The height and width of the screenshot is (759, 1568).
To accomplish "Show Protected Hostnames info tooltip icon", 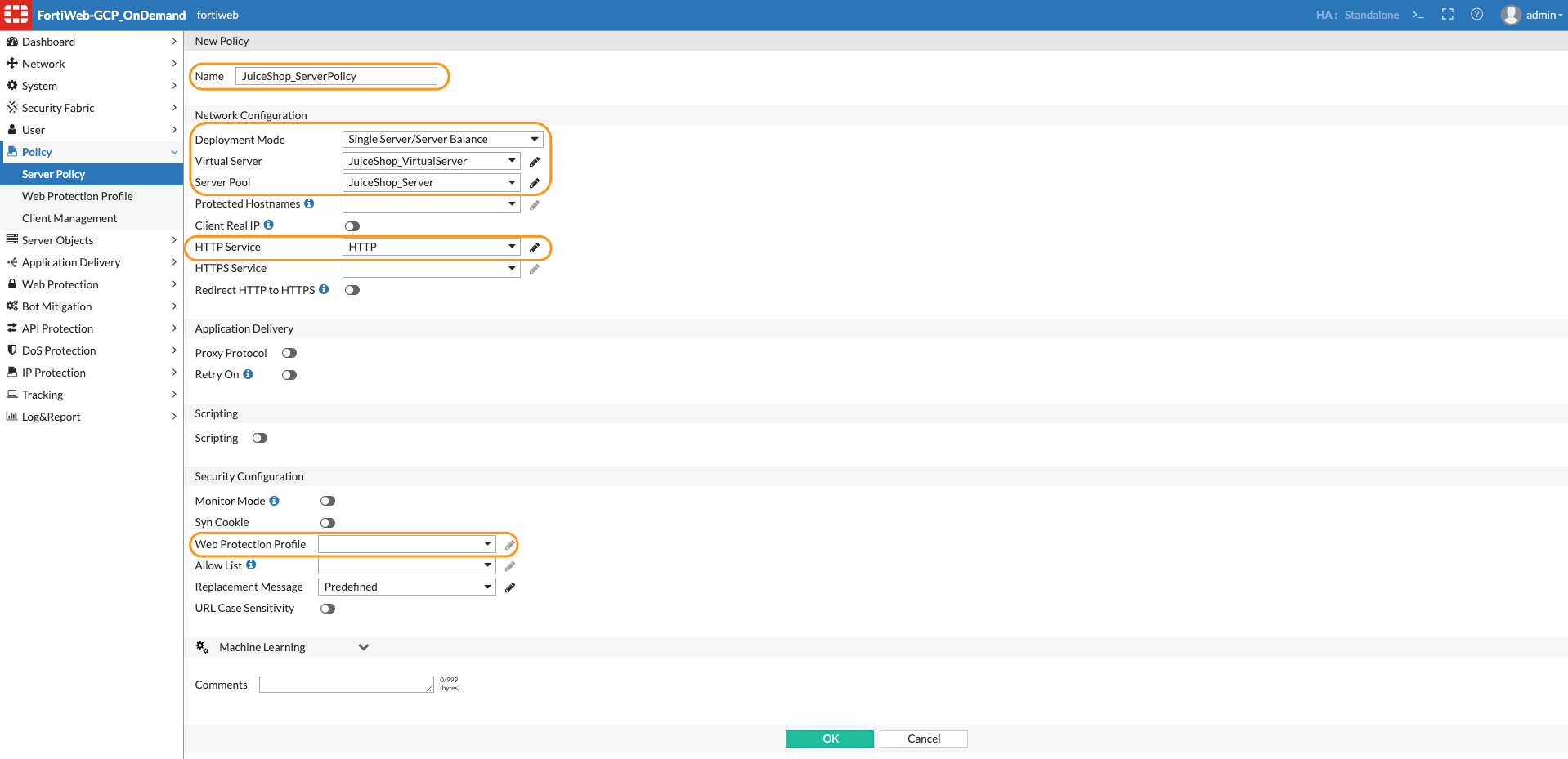I will tap(309, 203).
